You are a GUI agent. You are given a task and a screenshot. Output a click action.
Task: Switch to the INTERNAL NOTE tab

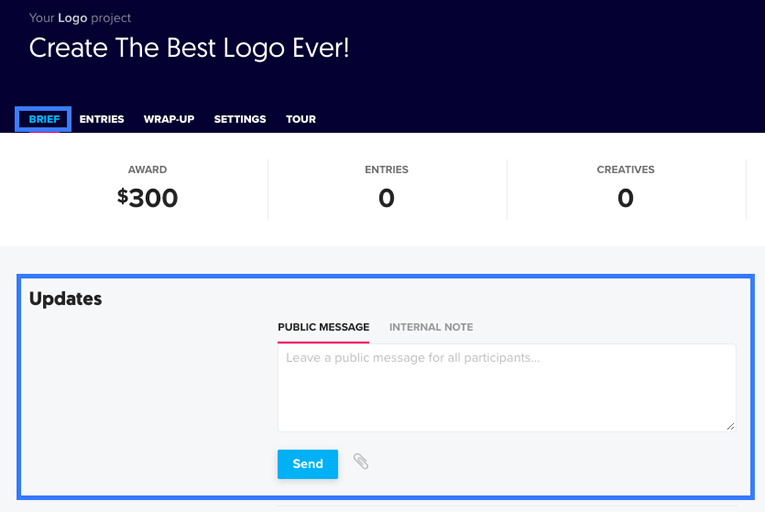point(431,327)
